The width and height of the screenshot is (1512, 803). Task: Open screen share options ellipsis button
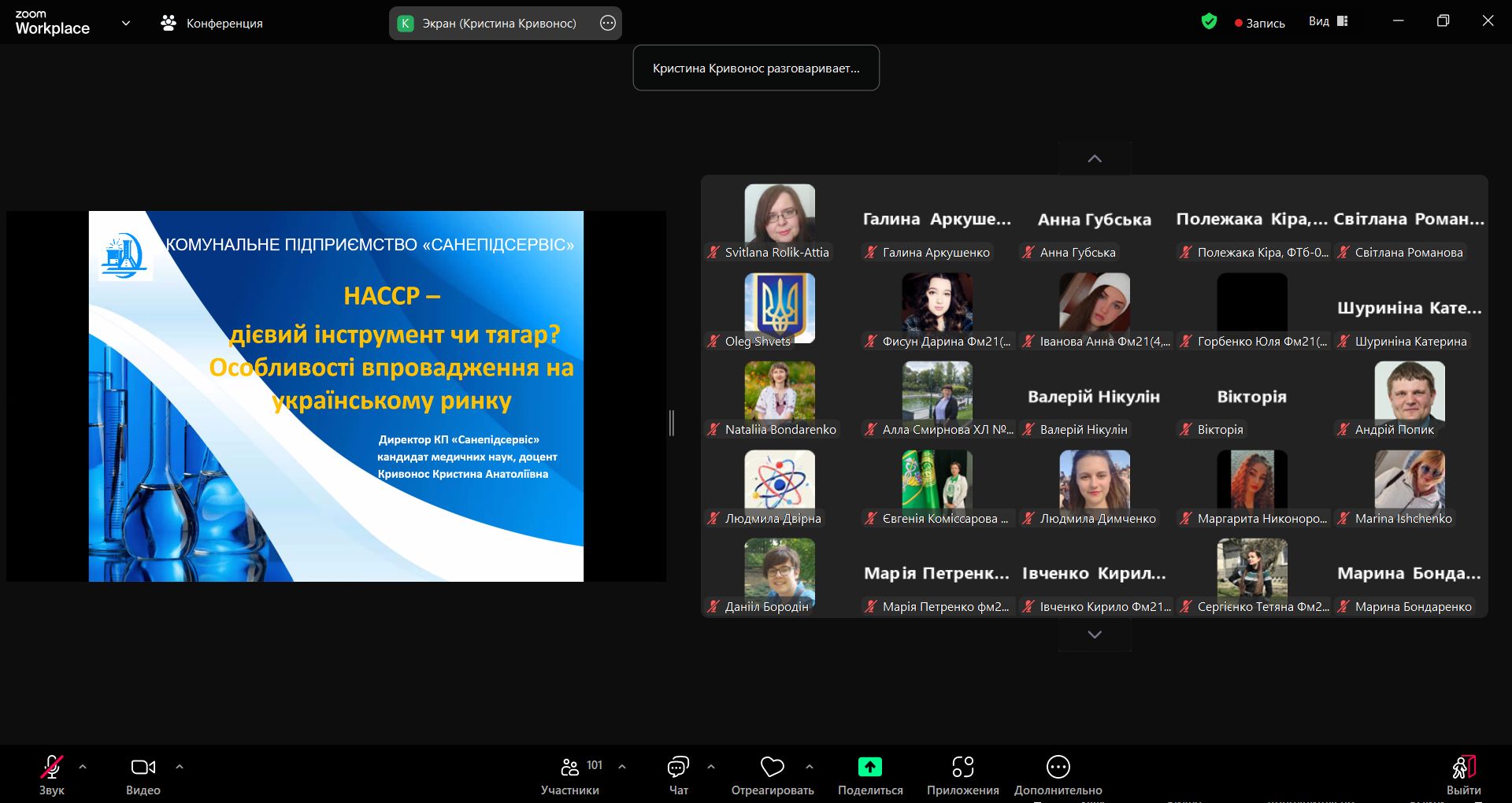[608, 23]
